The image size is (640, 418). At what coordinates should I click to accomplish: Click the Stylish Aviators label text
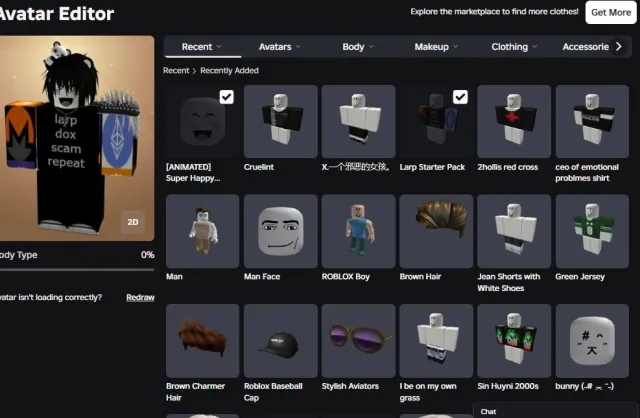[x=350, y=386]
